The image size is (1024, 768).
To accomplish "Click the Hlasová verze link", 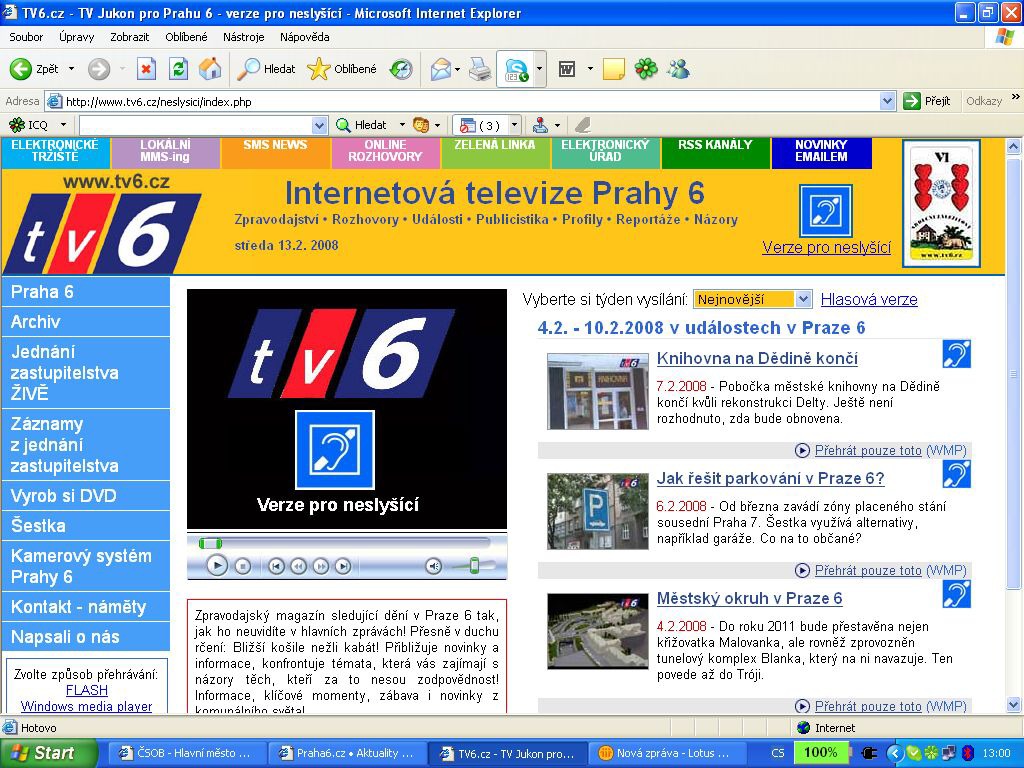I will coord(869,299).
